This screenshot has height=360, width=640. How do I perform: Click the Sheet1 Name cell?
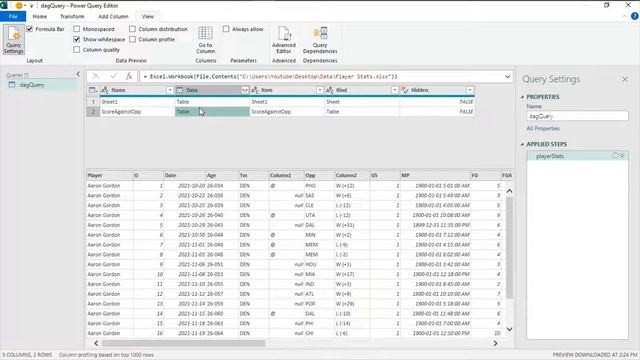[x=137, y=102]
